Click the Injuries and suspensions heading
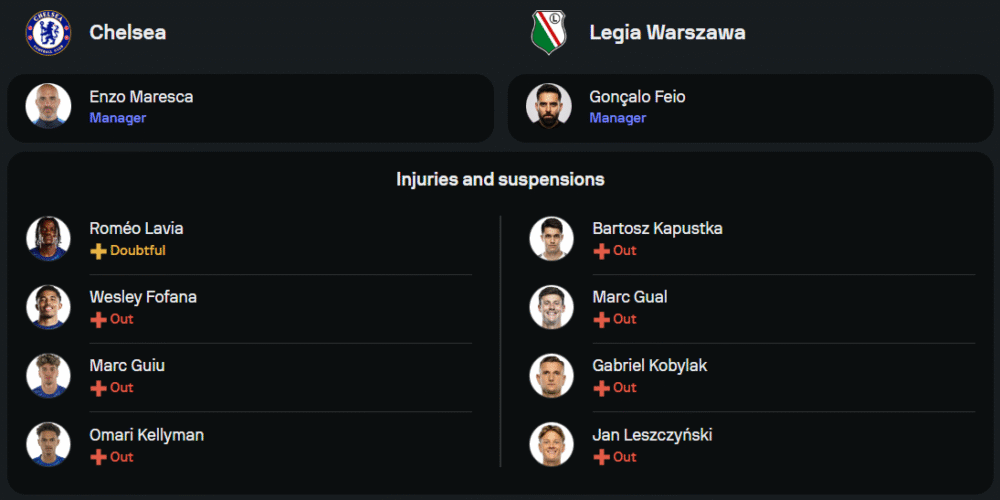Screen dimensions: 1000x500 click(500, 180)
